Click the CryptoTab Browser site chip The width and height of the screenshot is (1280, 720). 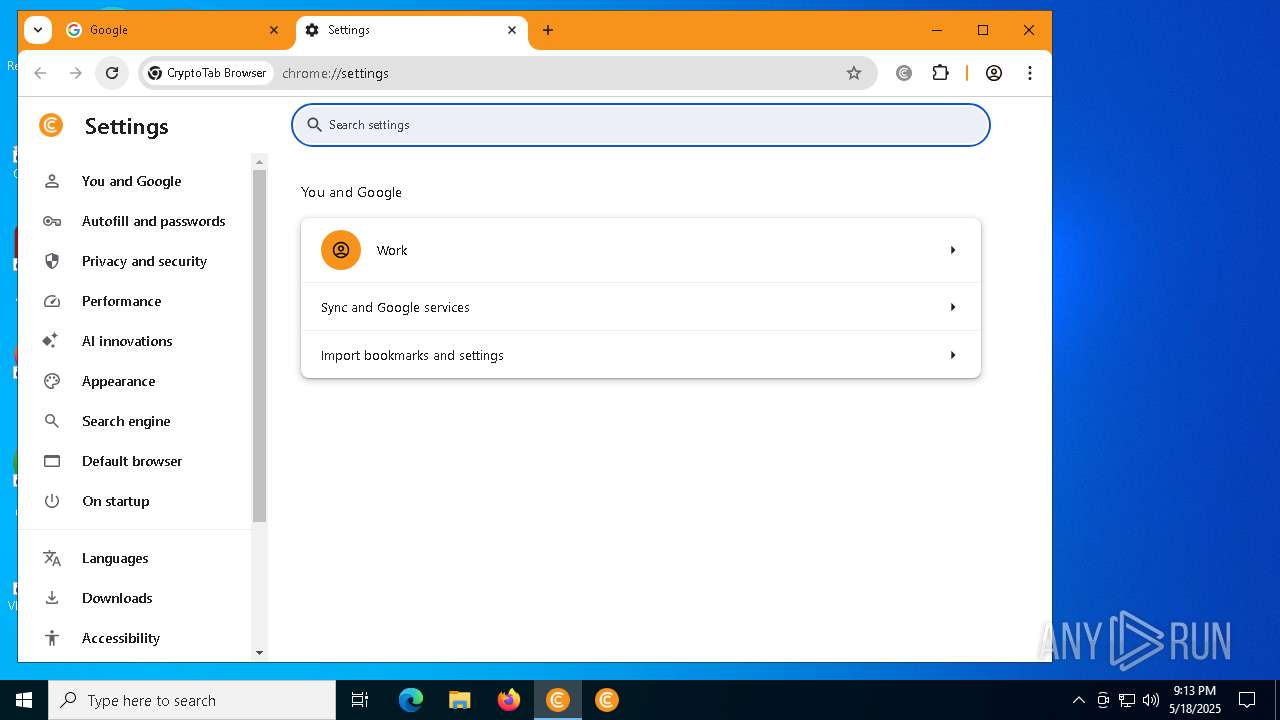[x=208, y=73]
